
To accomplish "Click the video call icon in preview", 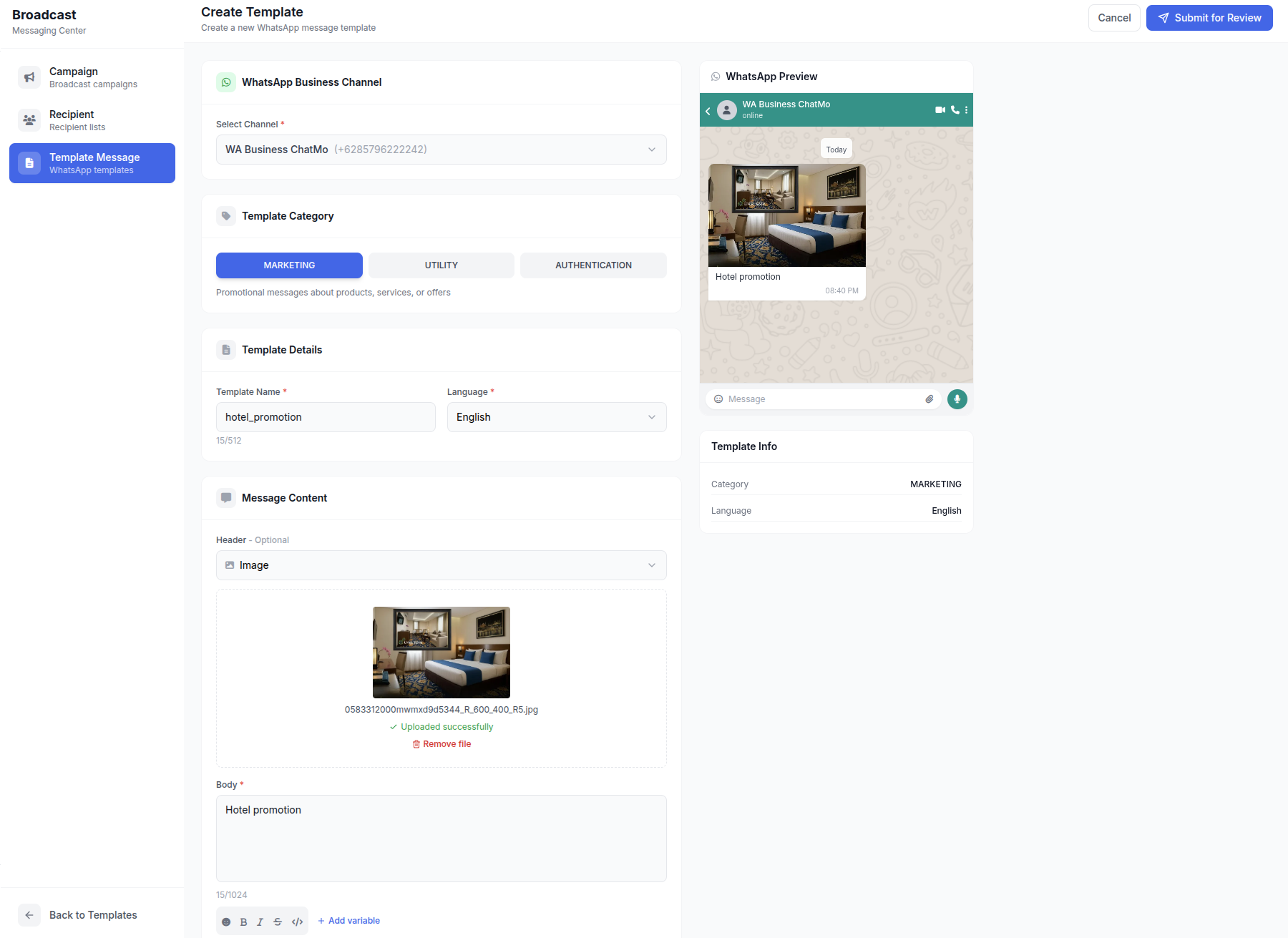I will (940, 110).
